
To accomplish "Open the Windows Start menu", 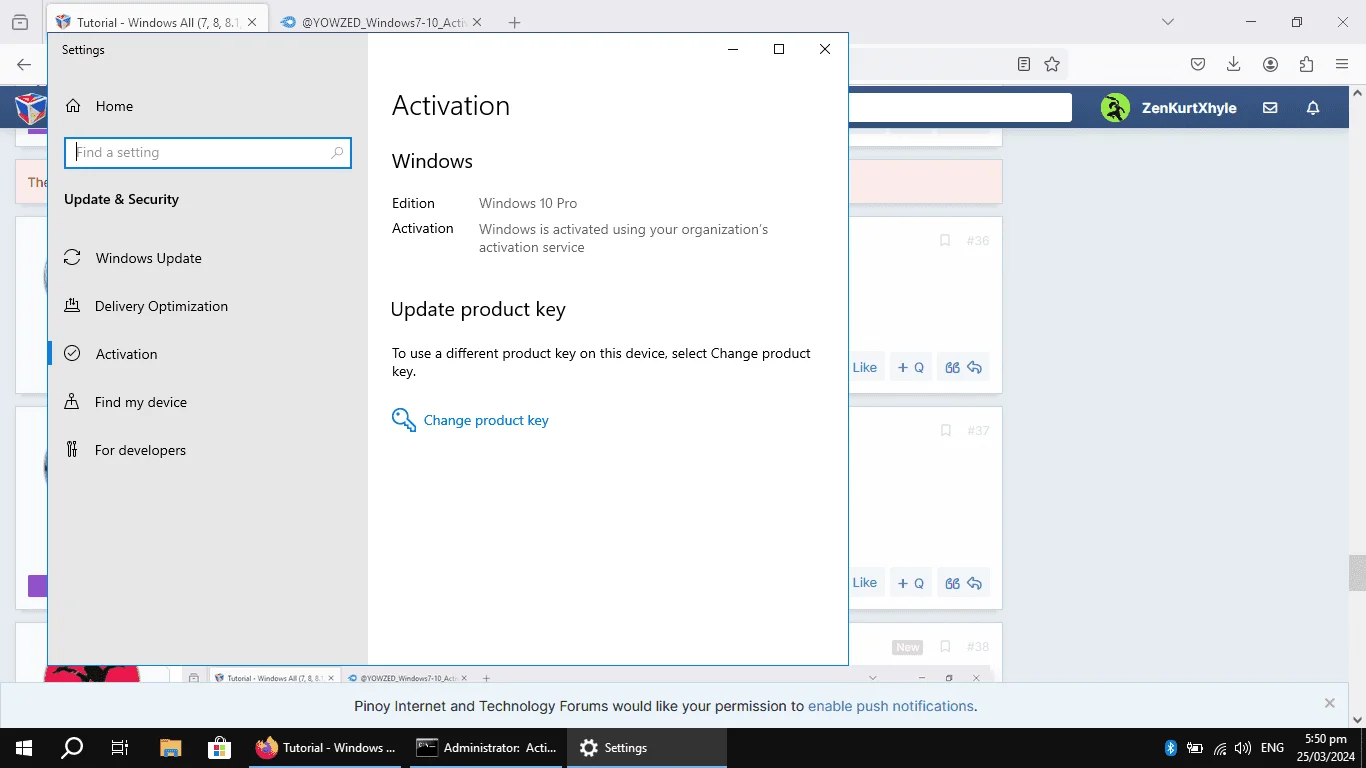I will (x=24, y=747).
